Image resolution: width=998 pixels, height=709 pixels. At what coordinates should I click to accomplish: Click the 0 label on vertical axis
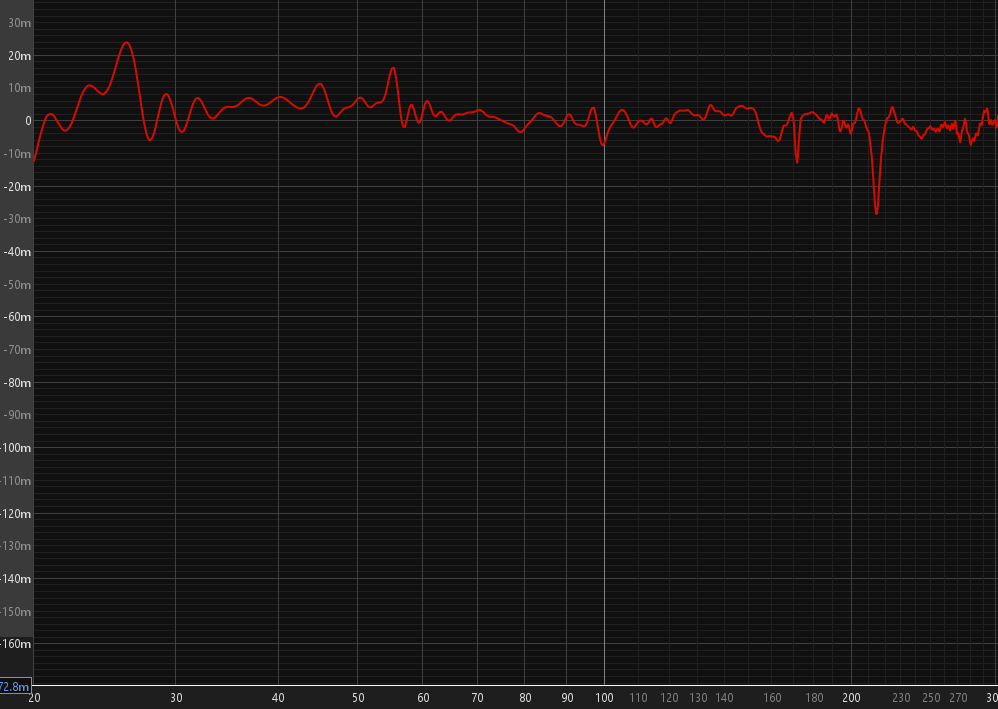[28, 121]
